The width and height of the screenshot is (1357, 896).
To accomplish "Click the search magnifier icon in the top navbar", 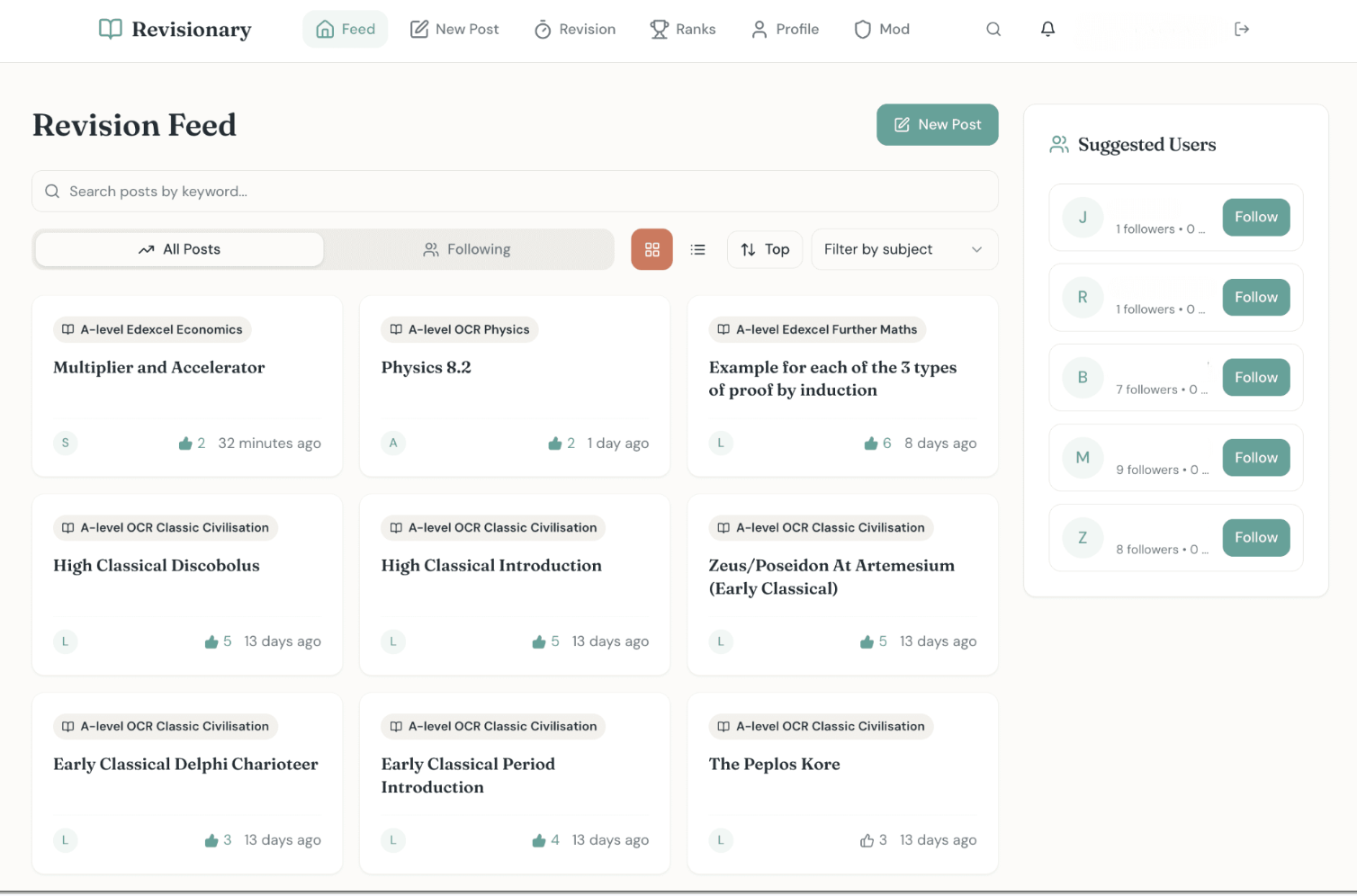I will pyautogui.click(x=993, y=29).
